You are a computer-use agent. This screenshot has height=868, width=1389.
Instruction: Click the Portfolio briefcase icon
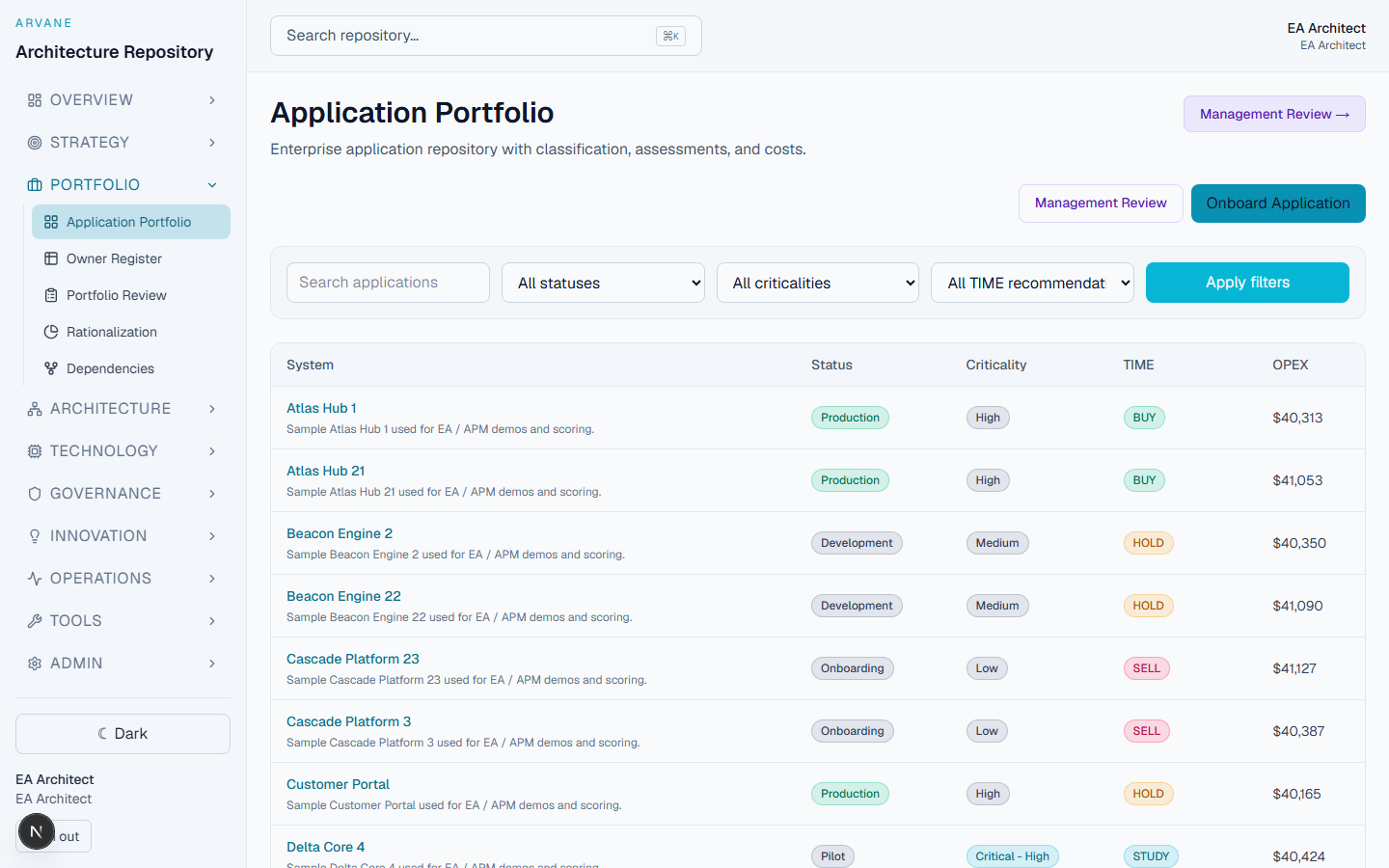coord(35,185)
